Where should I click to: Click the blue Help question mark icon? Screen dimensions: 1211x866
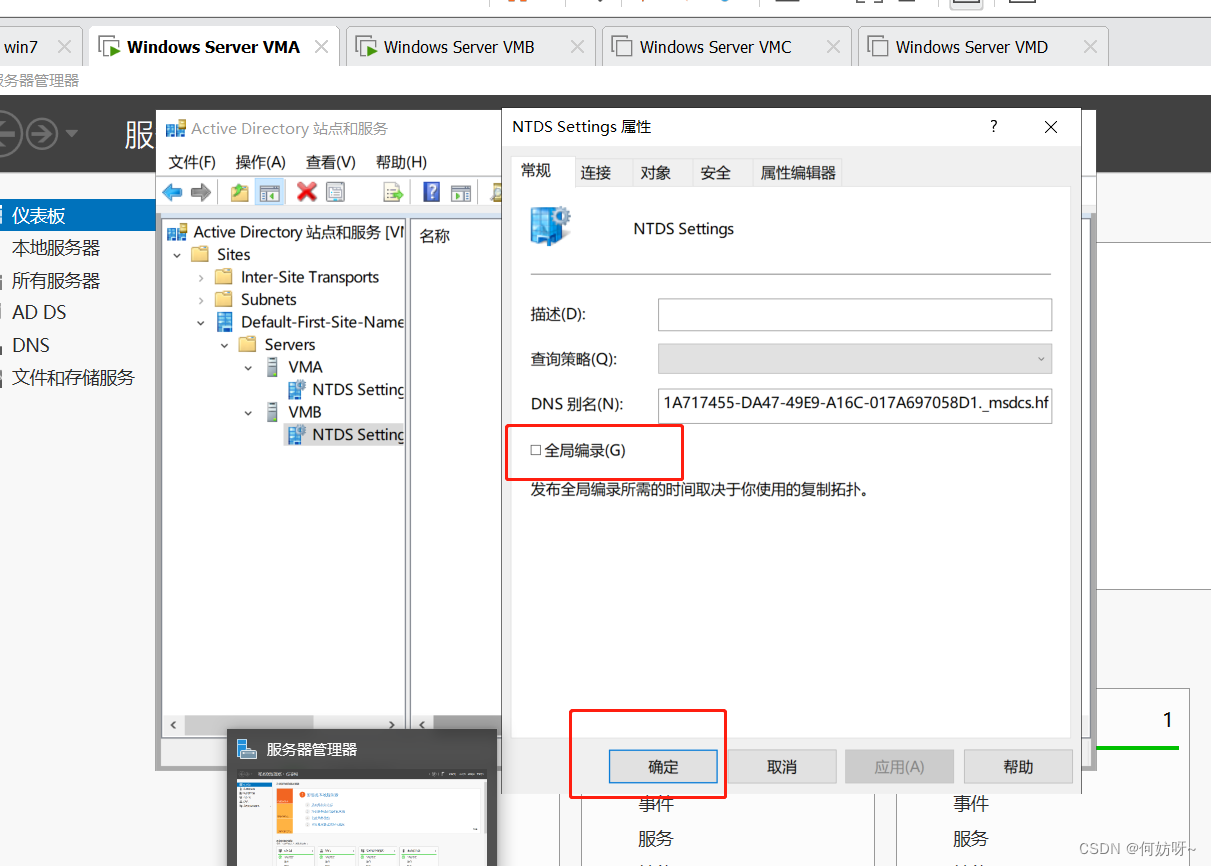coord(432,192)
